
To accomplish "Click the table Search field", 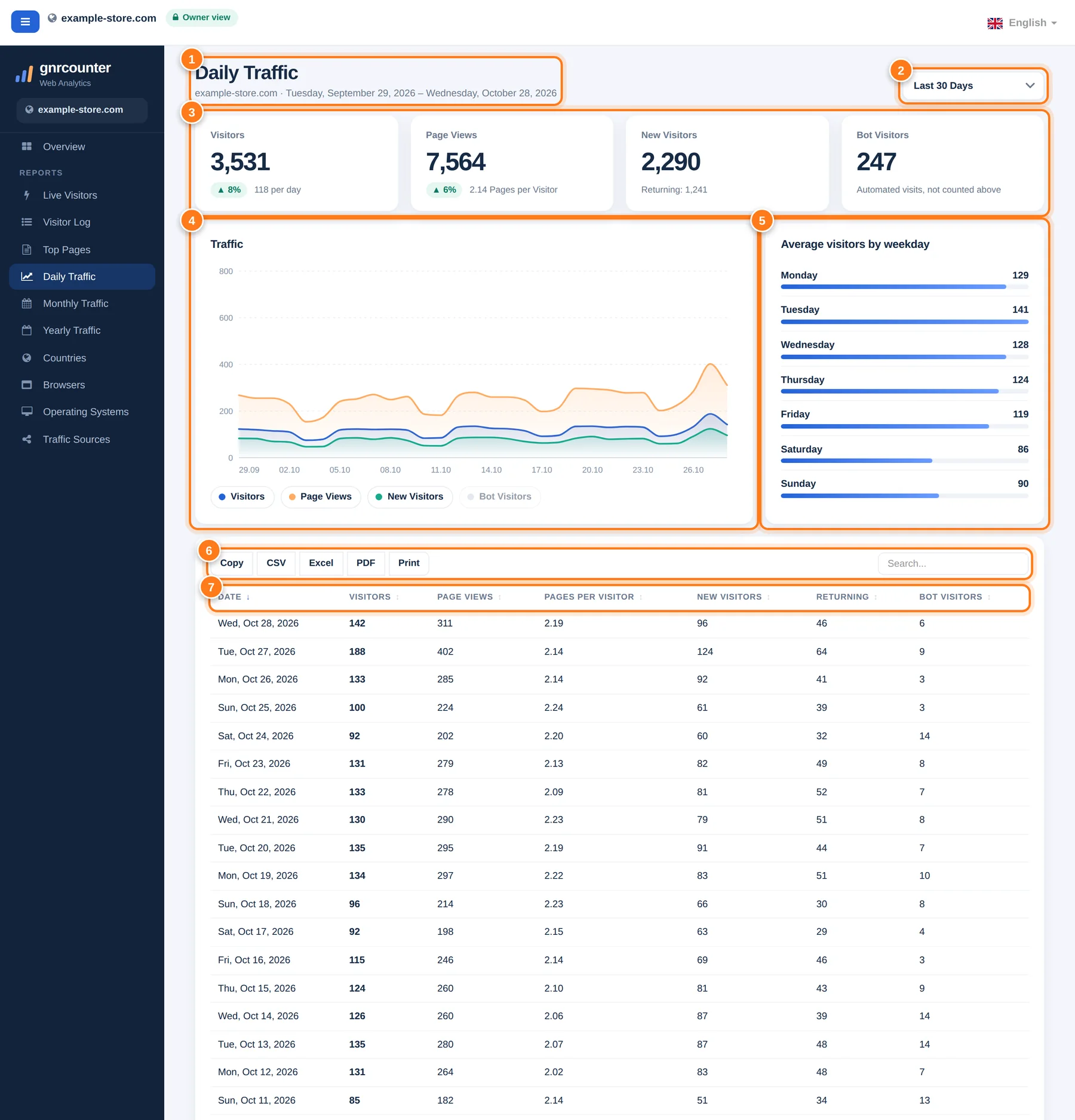I will pos(953,563).
